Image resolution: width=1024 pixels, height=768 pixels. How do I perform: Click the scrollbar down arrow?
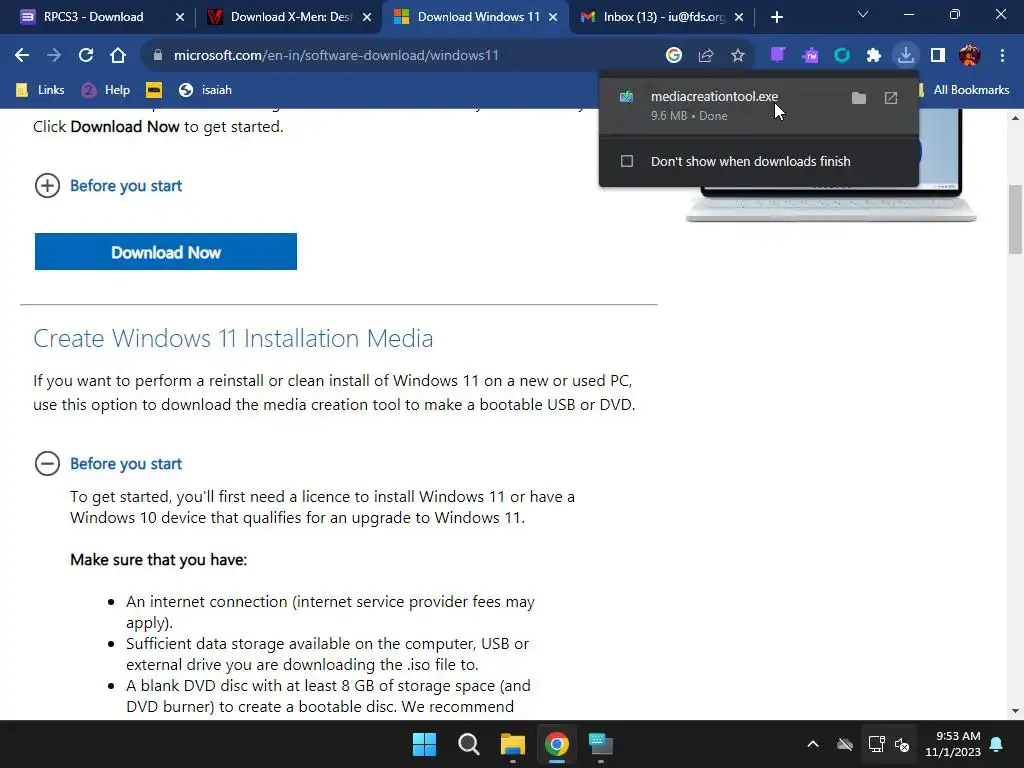pos(1015,711)
